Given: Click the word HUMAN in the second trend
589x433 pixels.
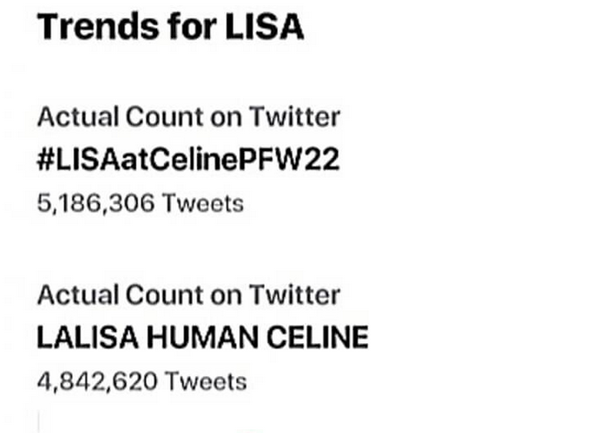Looking at the screenshot, I should (x=202, y=337).
